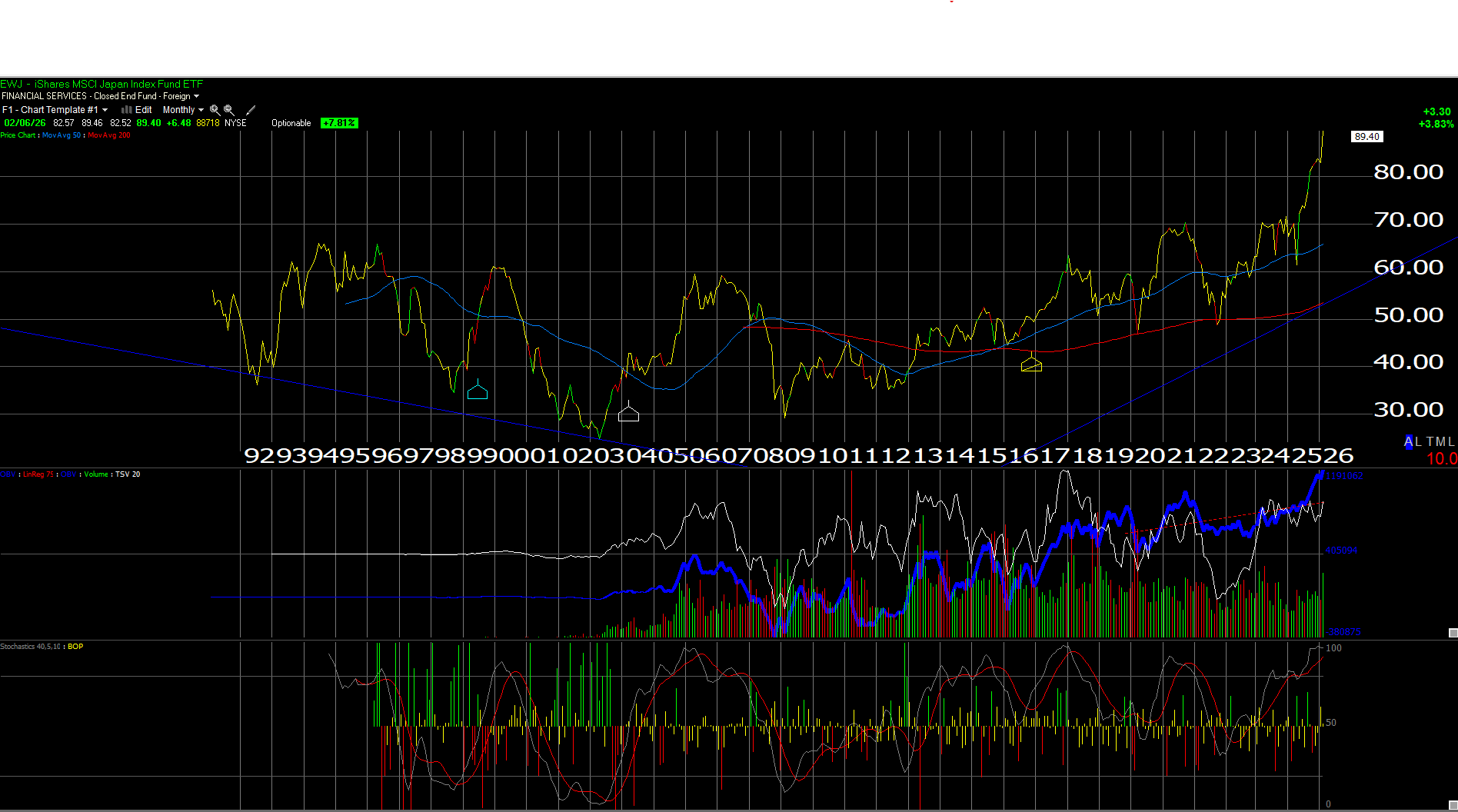Click the green +7.81% change badge
Viewport: 1458px width, 812px height.
(339, 123)
